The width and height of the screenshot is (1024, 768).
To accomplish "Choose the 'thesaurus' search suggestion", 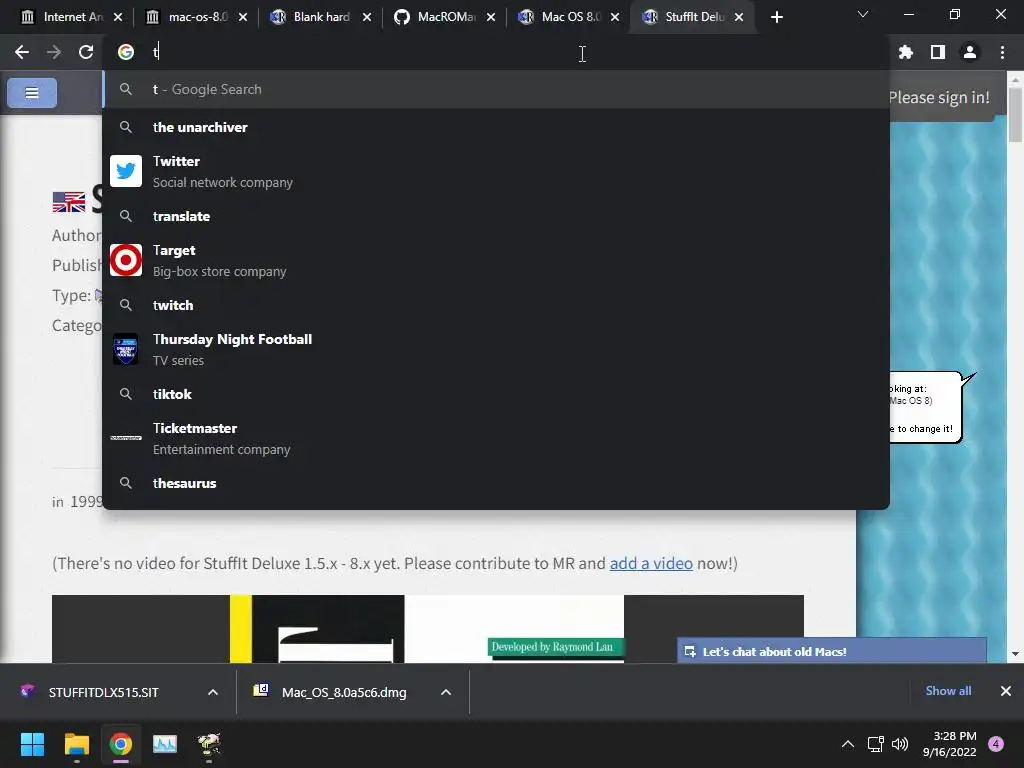I will pyautogui.click(x=496, y=483).
